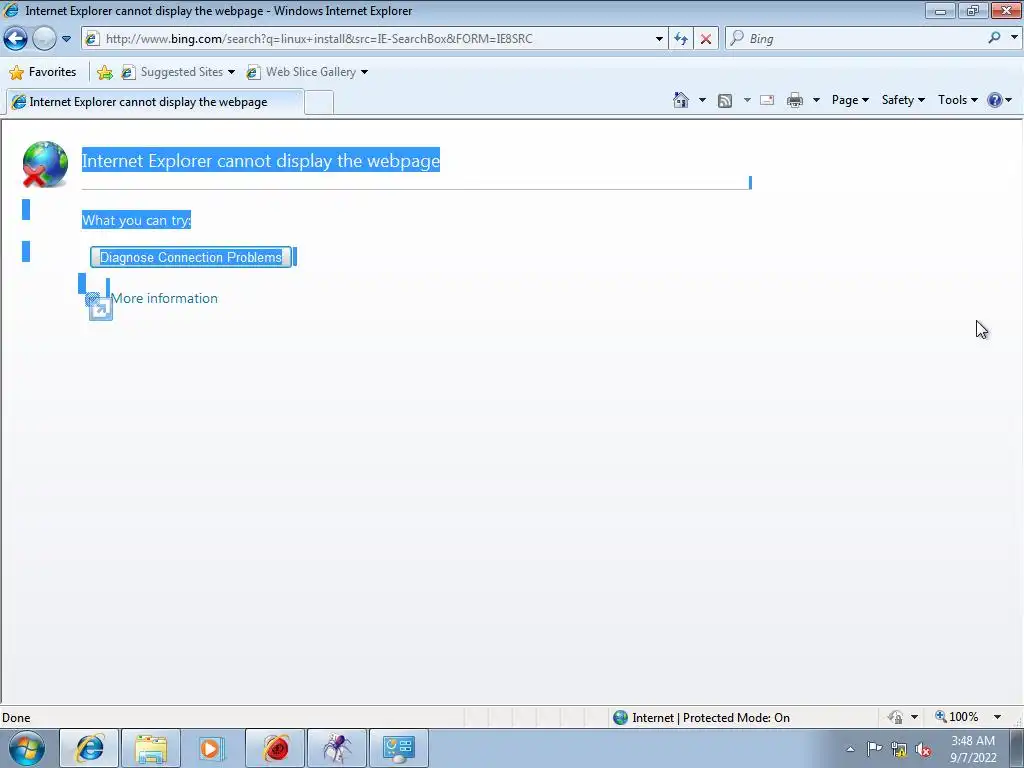Viewport: 1024px width, 768px height.
Task: Refresh the page with the refresh icon
Action: (681, 39)
